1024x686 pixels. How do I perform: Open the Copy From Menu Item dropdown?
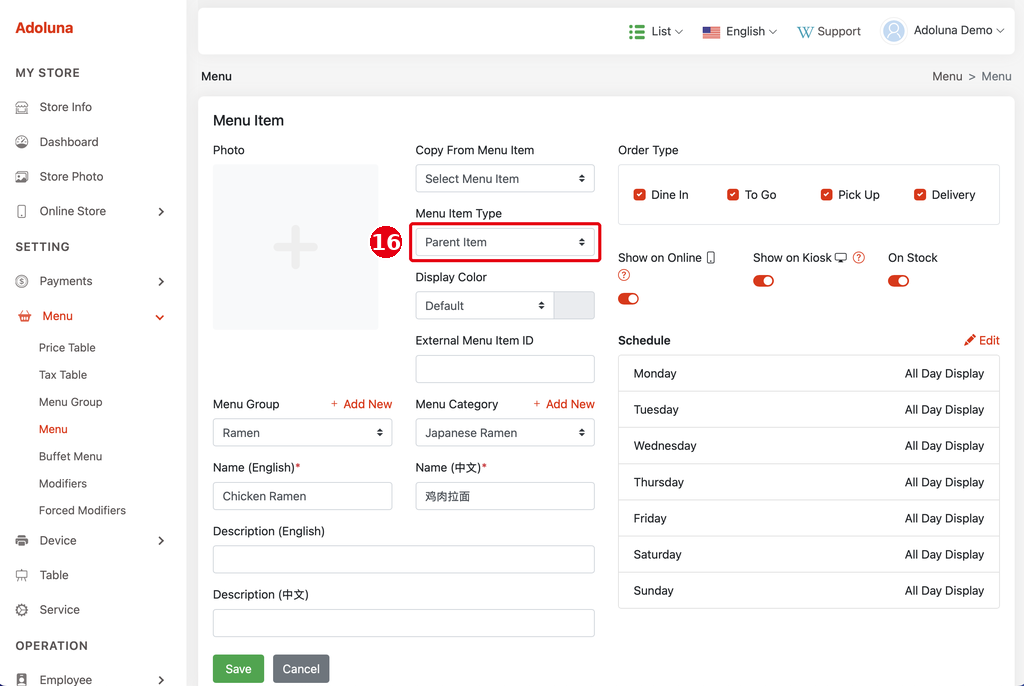[505, 178]
